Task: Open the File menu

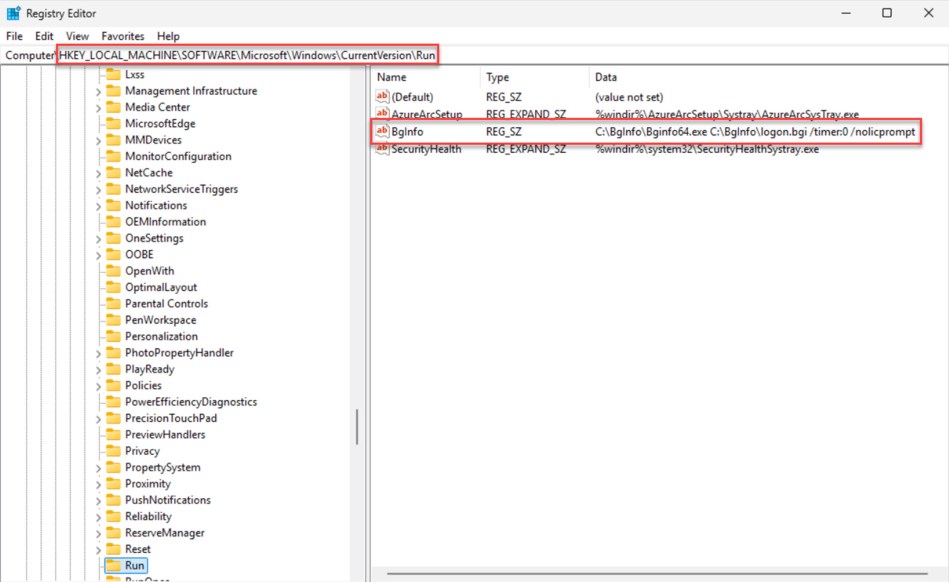Action: [x=15, y=36]
